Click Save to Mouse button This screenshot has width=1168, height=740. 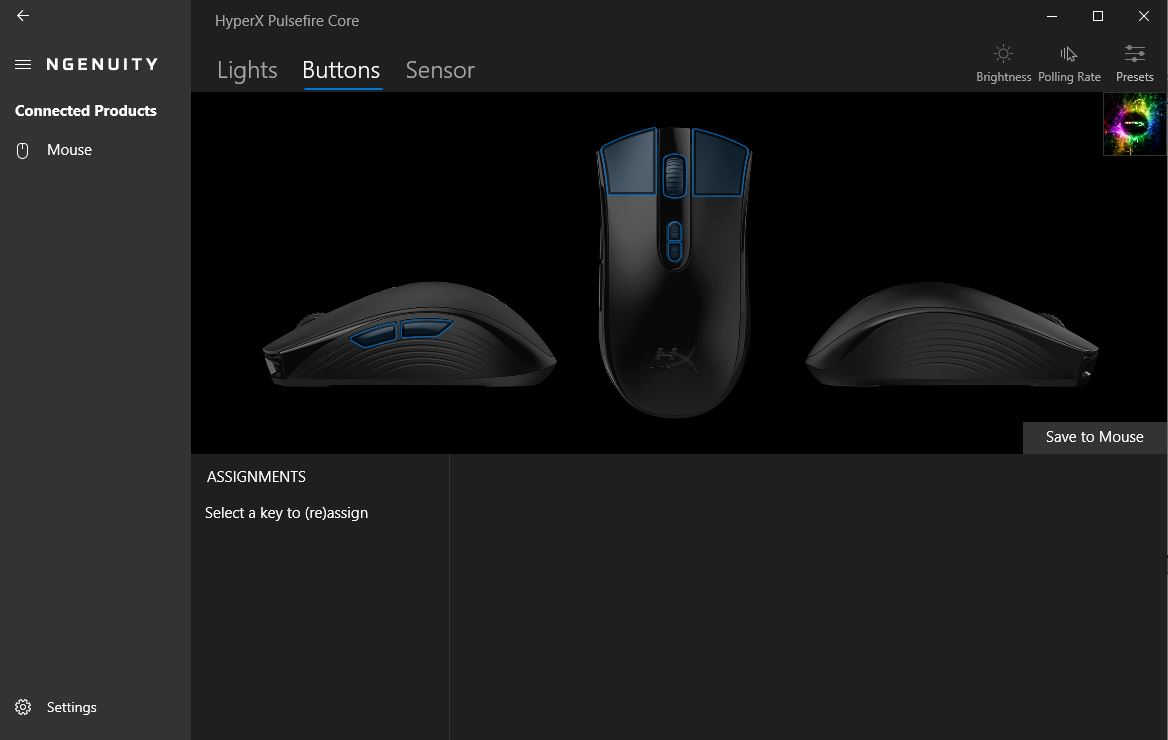click(x=1094, y=437)
